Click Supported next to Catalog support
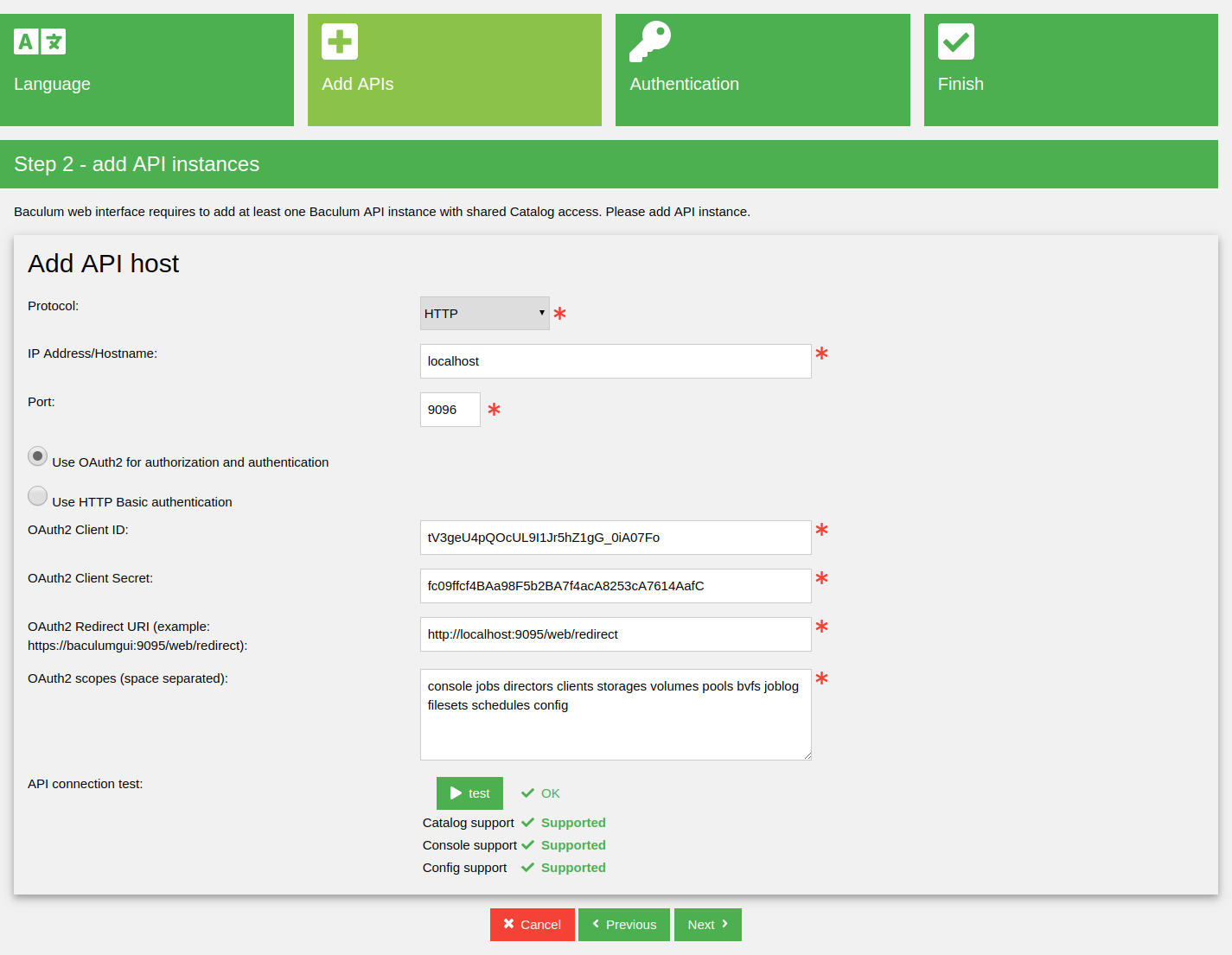Screen dimensions: 1232x955 click(x=573, y=823)
